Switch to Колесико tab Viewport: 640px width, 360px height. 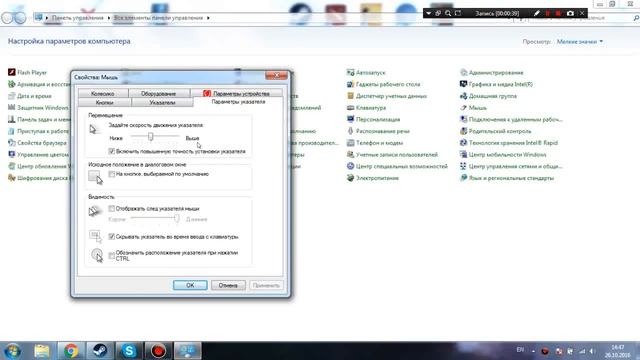pyautogui.click(x=103, y=93)
